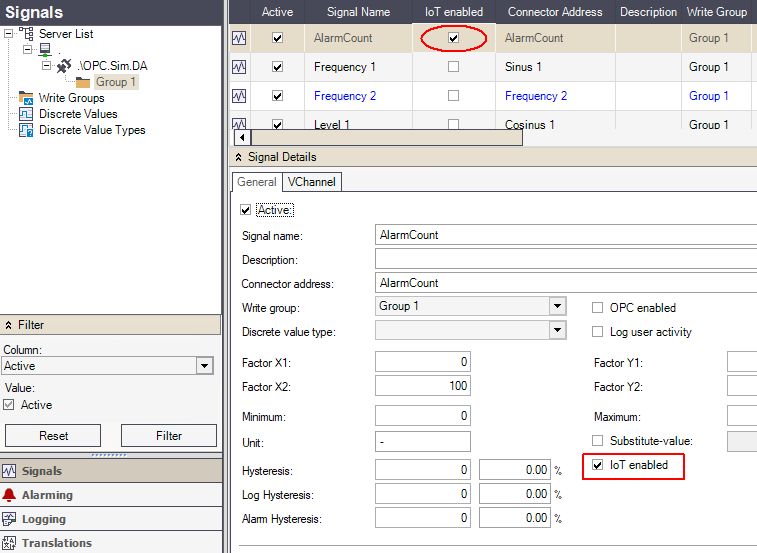This screenshot has height=553, width=757.
Task: Click the Discrete Values icon in the tree
Action: [x=26, y=114]
